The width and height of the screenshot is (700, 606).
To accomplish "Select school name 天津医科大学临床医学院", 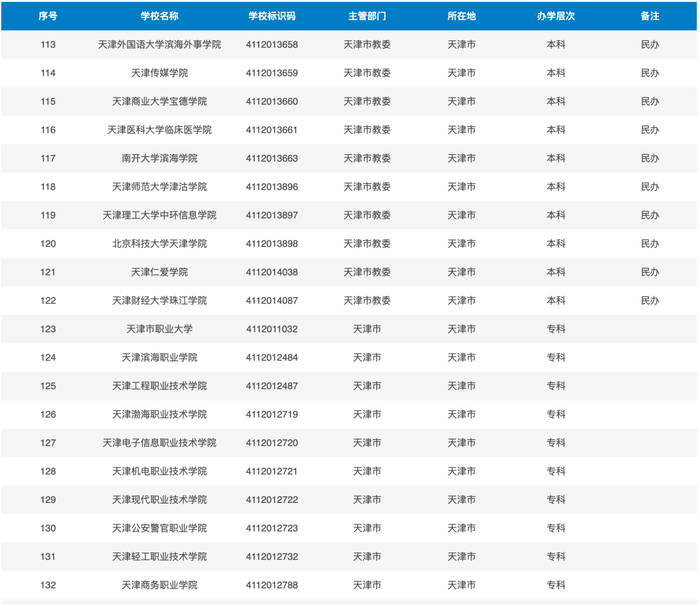I will coord(159,130).
